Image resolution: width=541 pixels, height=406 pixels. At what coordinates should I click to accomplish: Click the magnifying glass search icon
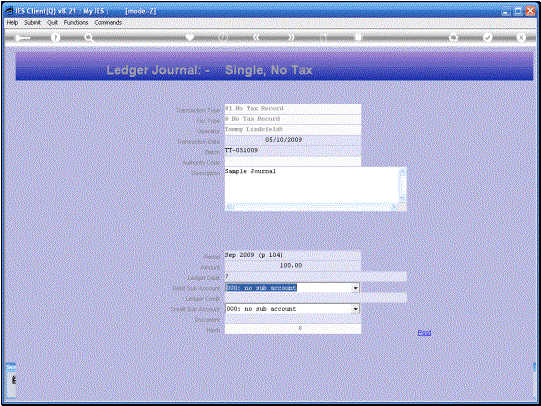point(89,38)
